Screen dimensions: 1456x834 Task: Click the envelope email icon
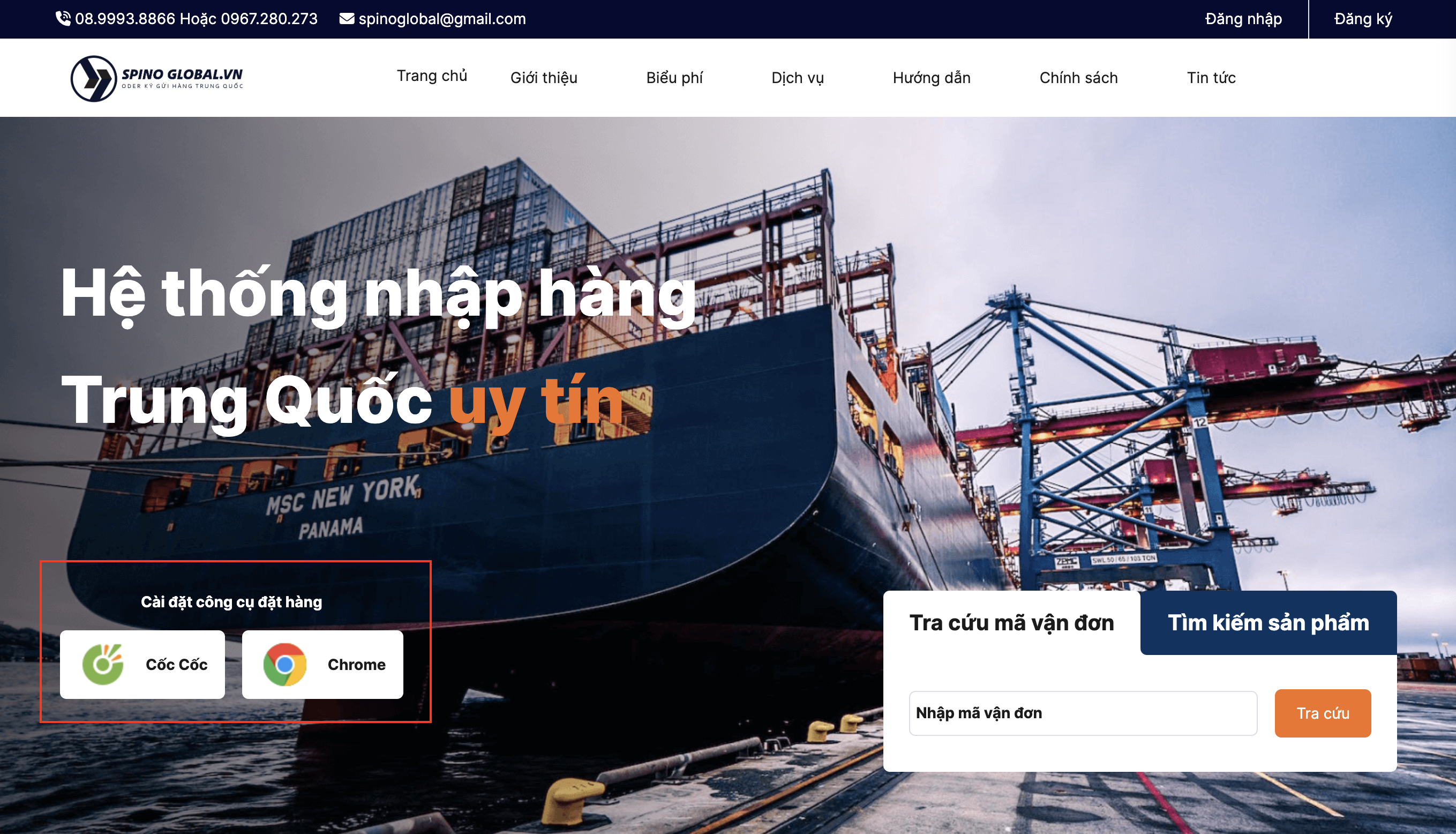coord(347,19)
